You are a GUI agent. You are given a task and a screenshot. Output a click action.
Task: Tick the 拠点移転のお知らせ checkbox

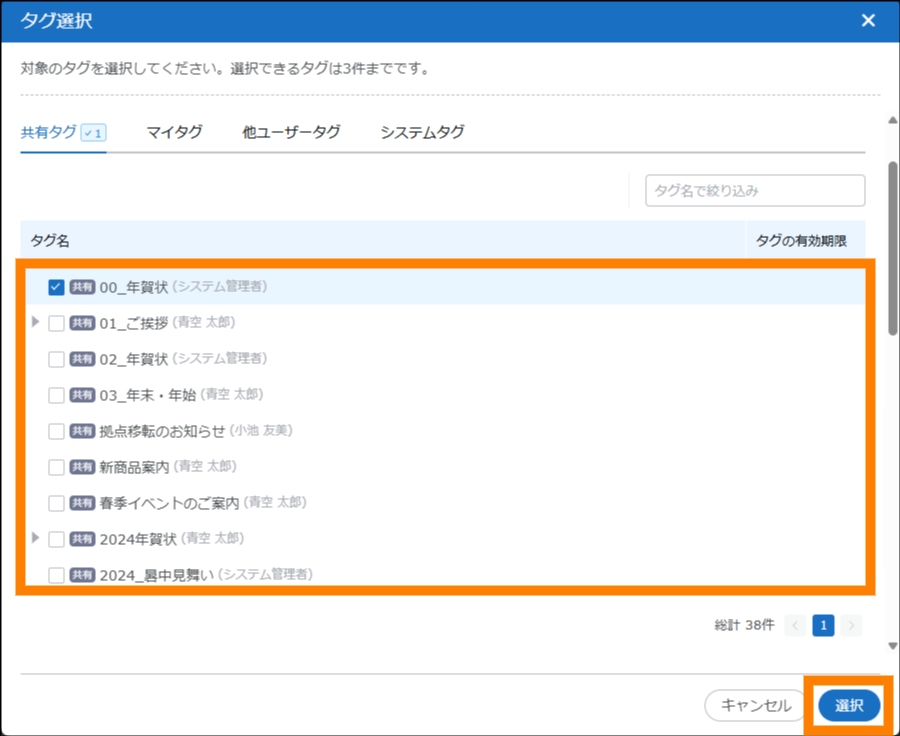point(57,431)
